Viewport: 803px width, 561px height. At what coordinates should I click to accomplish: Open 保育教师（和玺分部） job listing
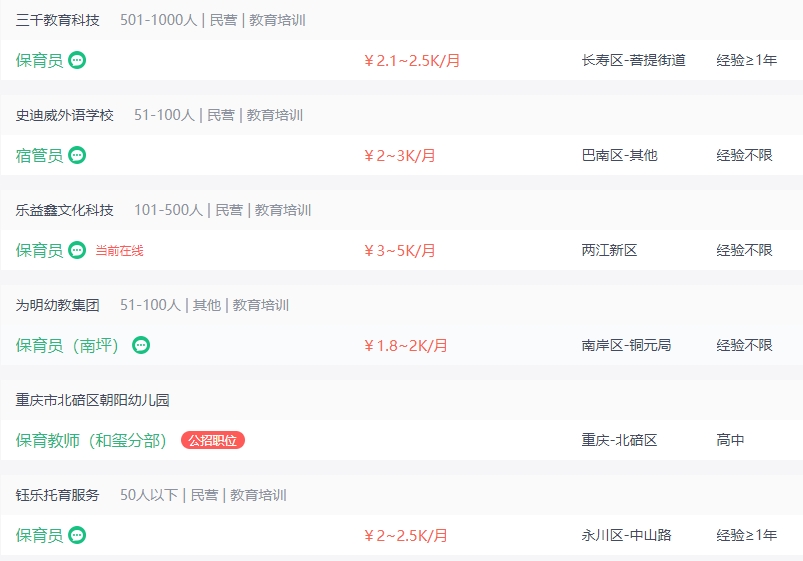point(91,440)
